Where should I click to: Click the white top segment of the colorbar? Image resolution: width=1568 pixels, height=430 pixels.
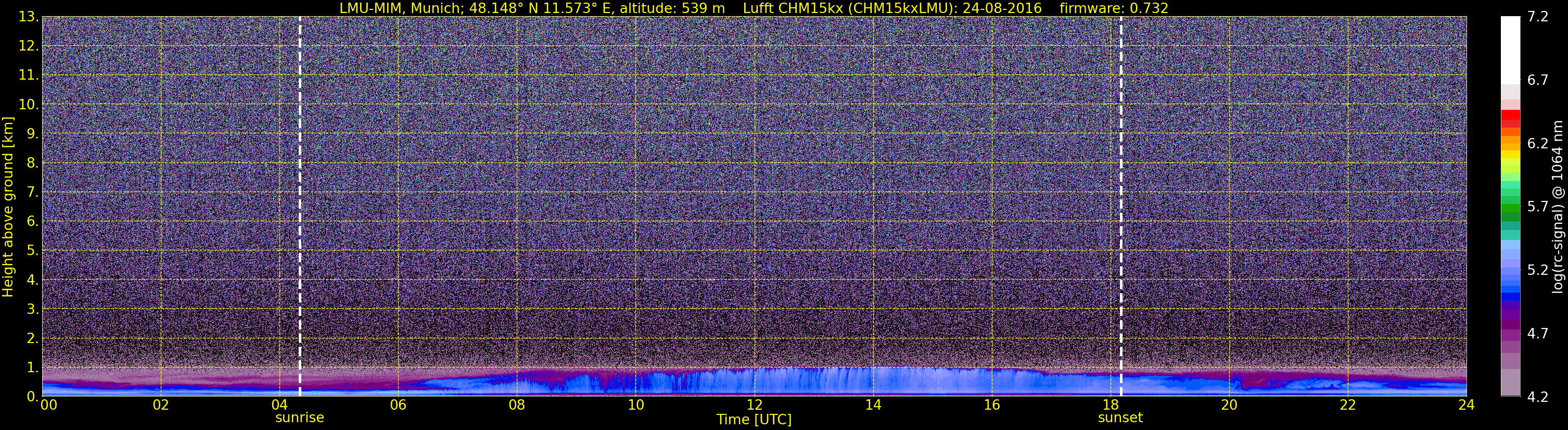click(x=1510, y=50)
